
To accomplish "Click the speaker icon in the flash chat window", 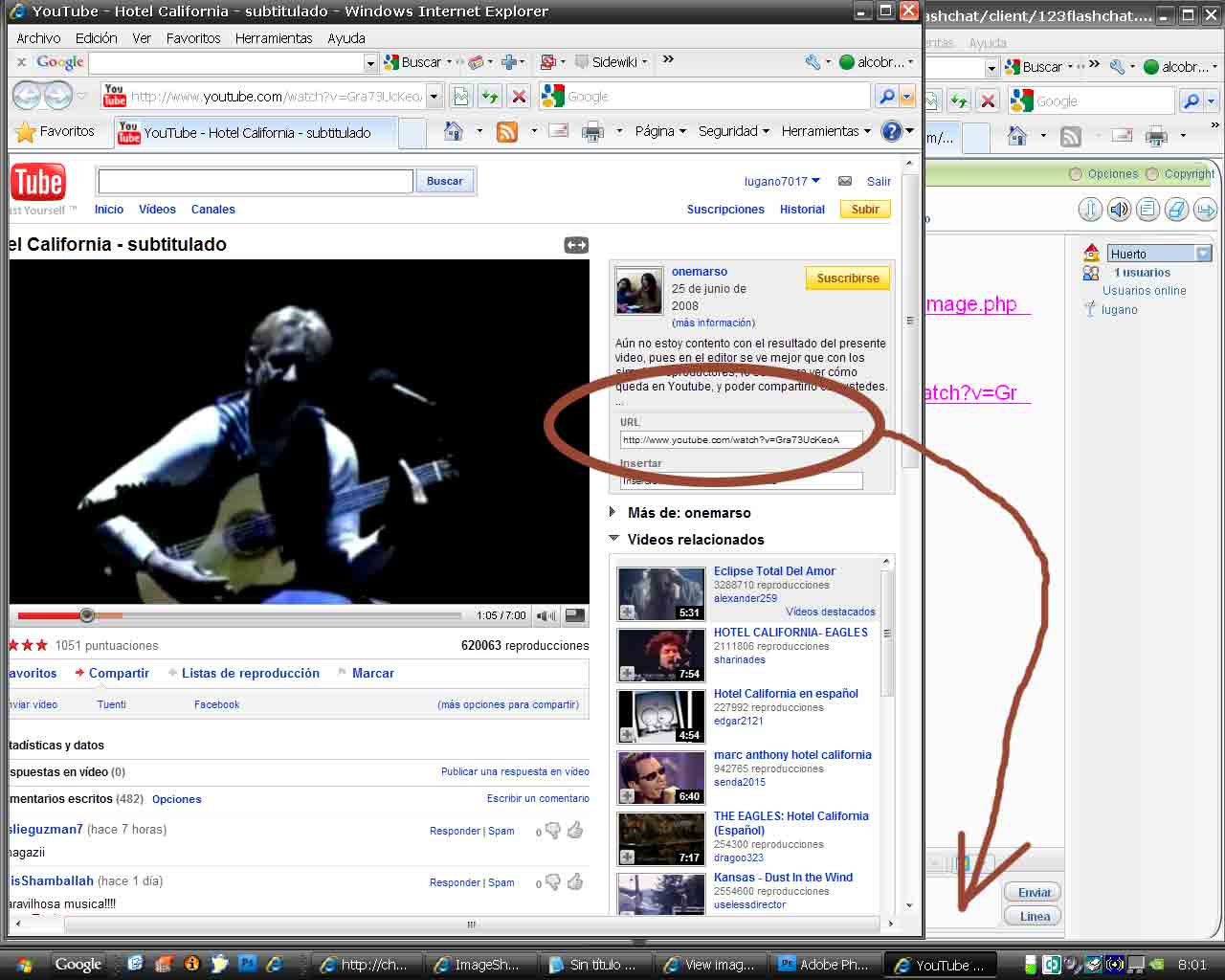I will pyautogui.click(x=1118, y=209).
